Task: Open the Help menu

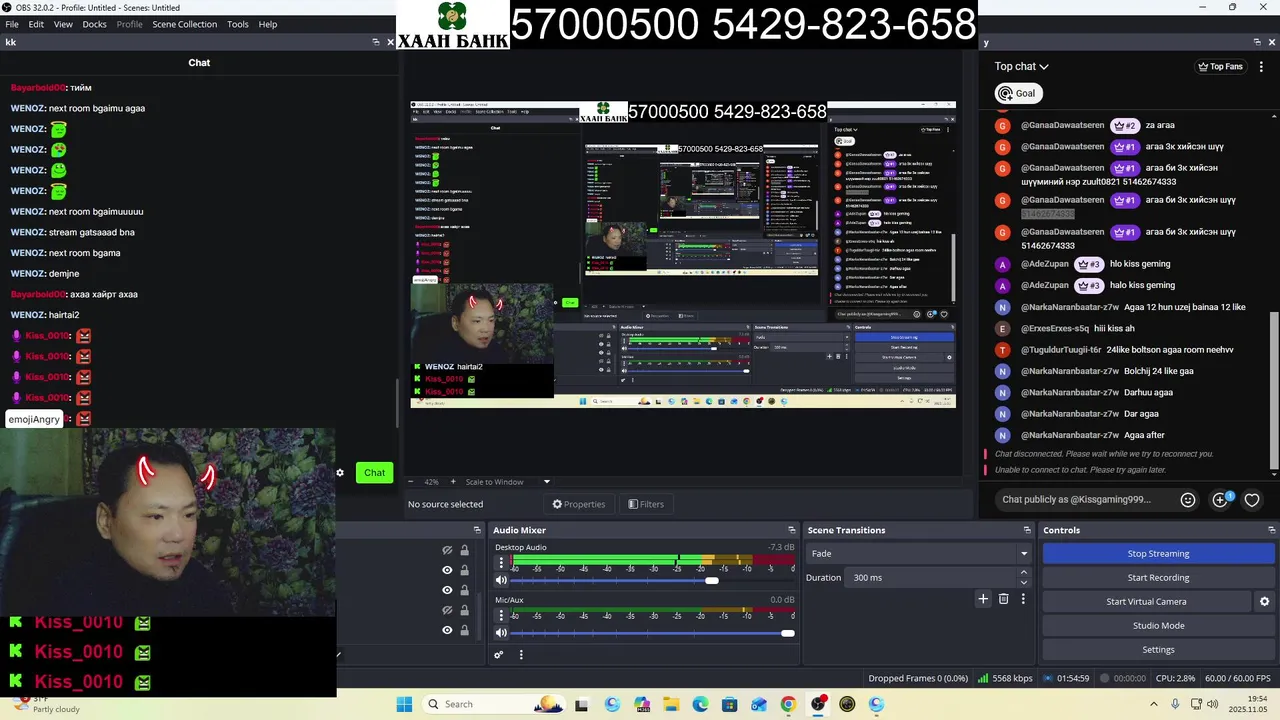Action: point(268,24)
